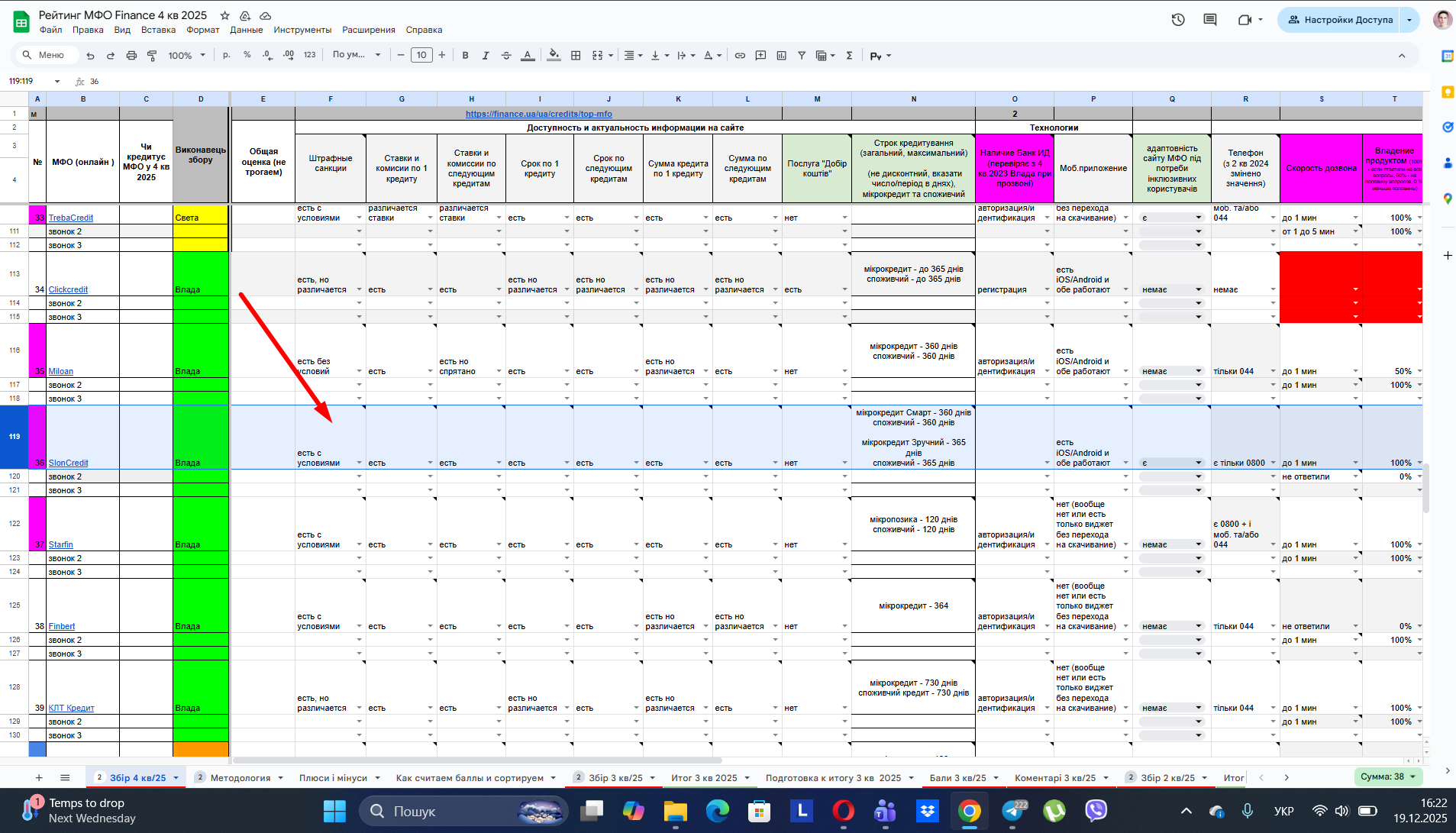
Task: Click the print icon in toolbar
Action: 131,55
